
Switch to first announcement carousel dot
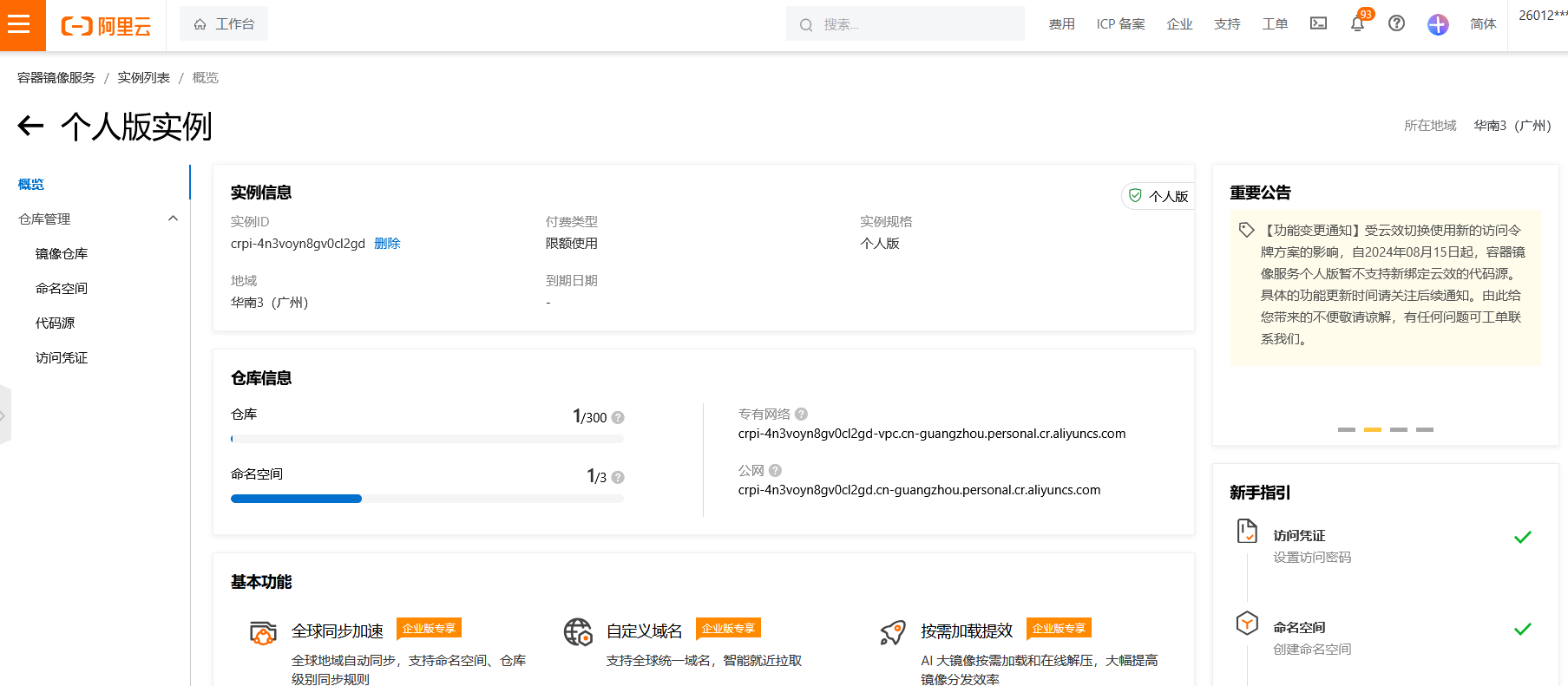click(x=1347, y=429)
